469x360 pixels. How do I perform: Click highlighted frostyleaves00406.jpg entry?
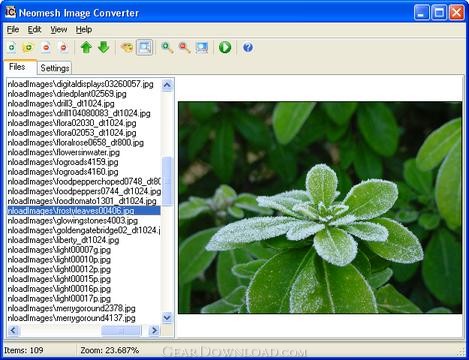[84, 211]
